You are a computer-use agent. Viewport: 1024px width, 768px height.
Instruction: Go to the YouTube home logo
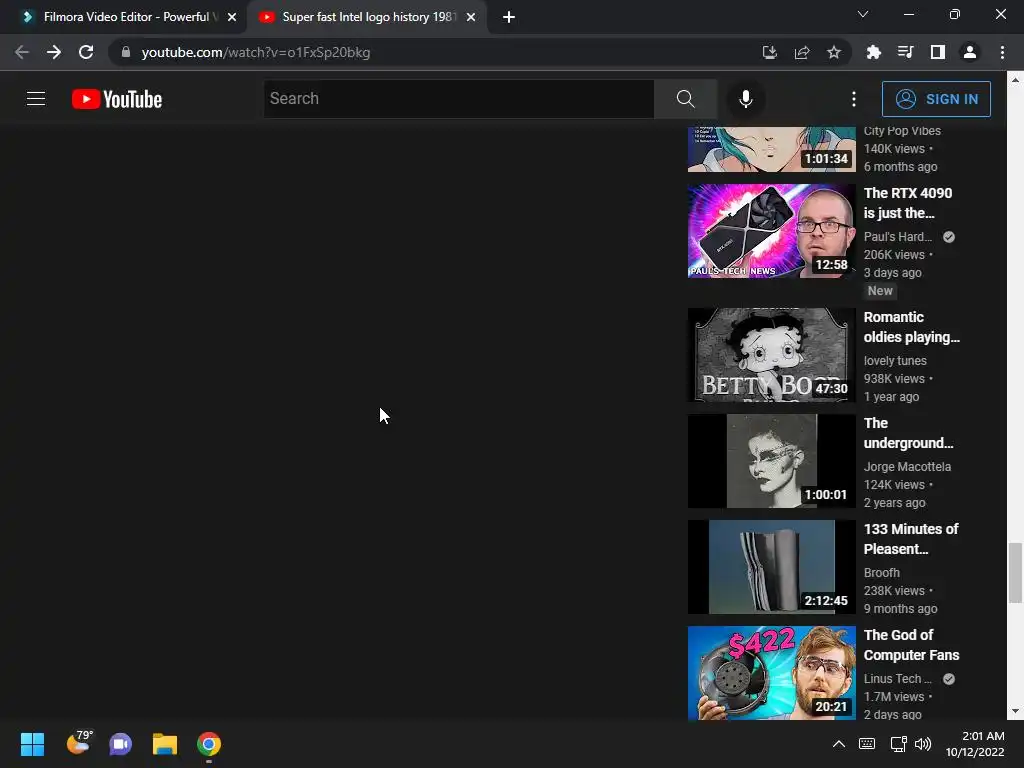click(x=117, y=99)
